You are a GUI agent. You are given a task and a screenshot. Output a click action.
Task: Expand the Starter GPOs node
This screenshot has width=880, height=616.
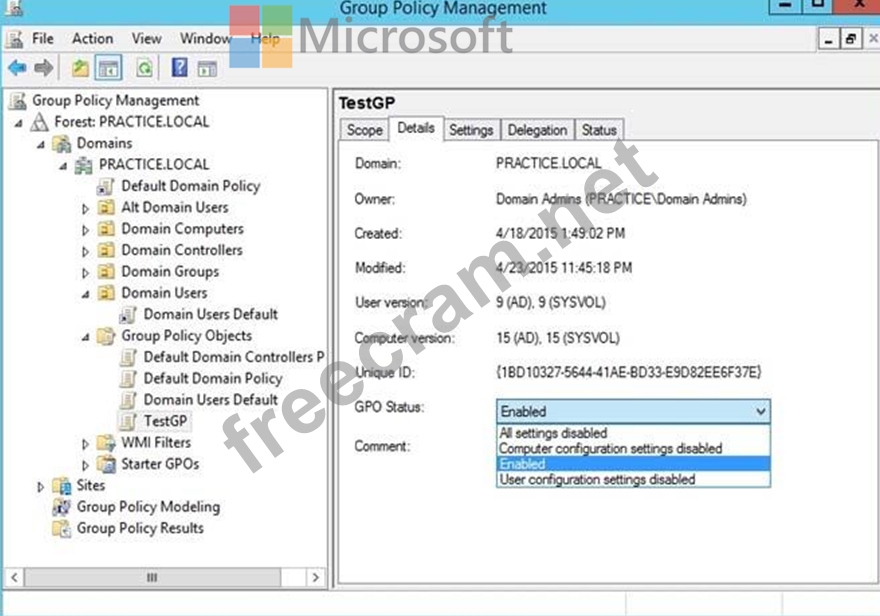tap(85, 465)
